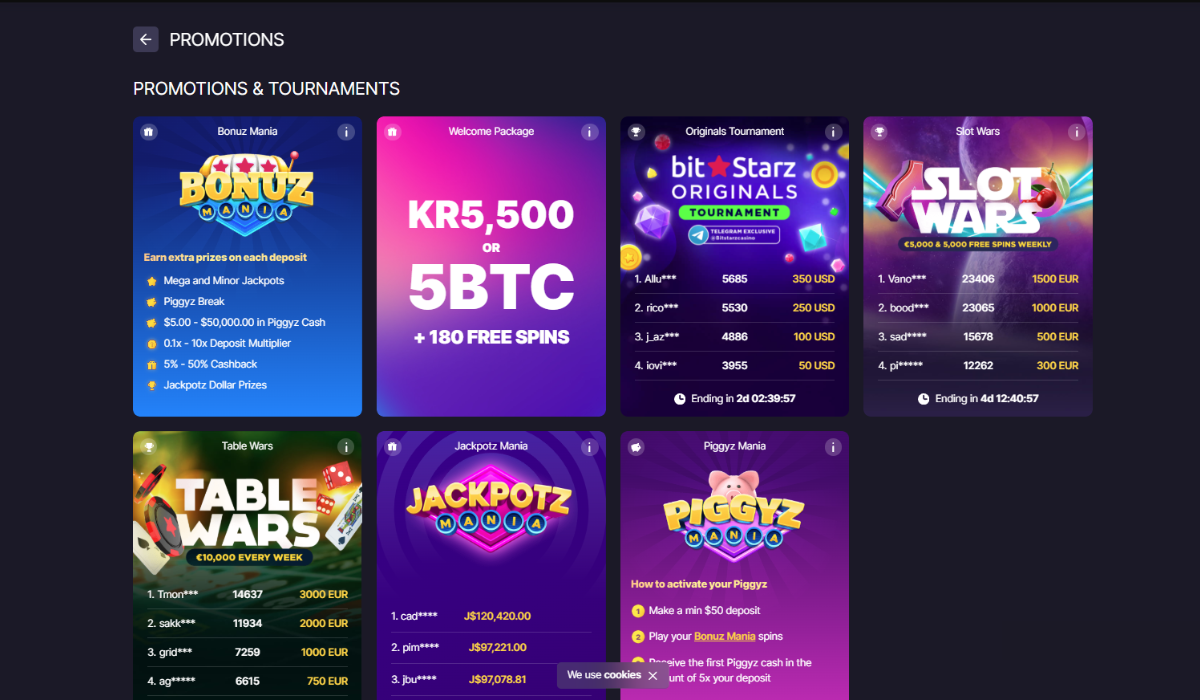Screen dimensions: 1200x700
Task: Open info icon on Bonuz Mania card
Action: click(346, 132)
